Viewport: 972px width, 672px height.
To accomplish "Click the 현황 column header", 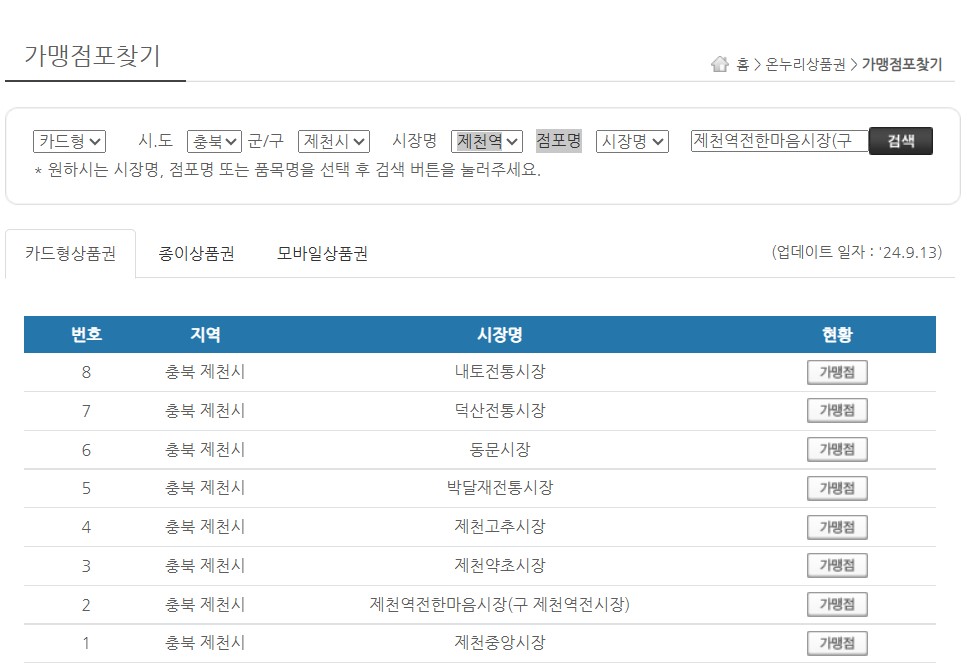I will (x=837, y=335).
